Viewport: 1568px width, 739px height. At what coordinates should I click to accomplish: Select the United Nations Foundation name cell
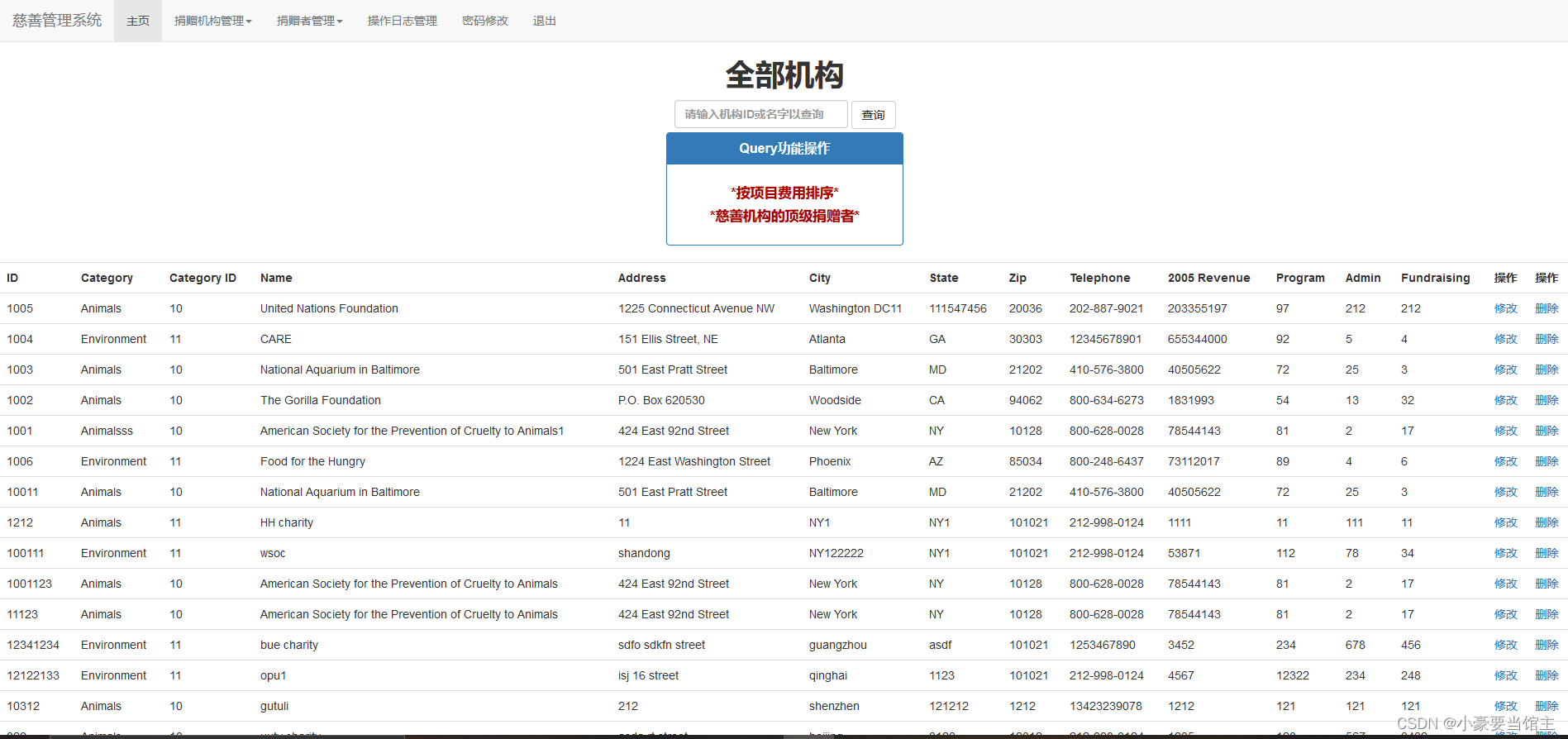tap(329, 308)
